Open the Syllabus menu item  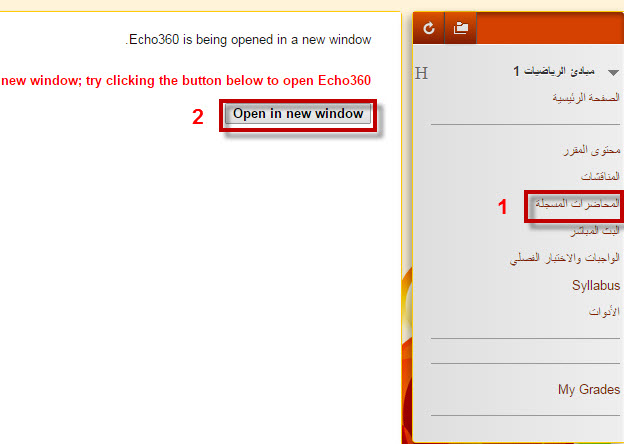coord(596,285)
